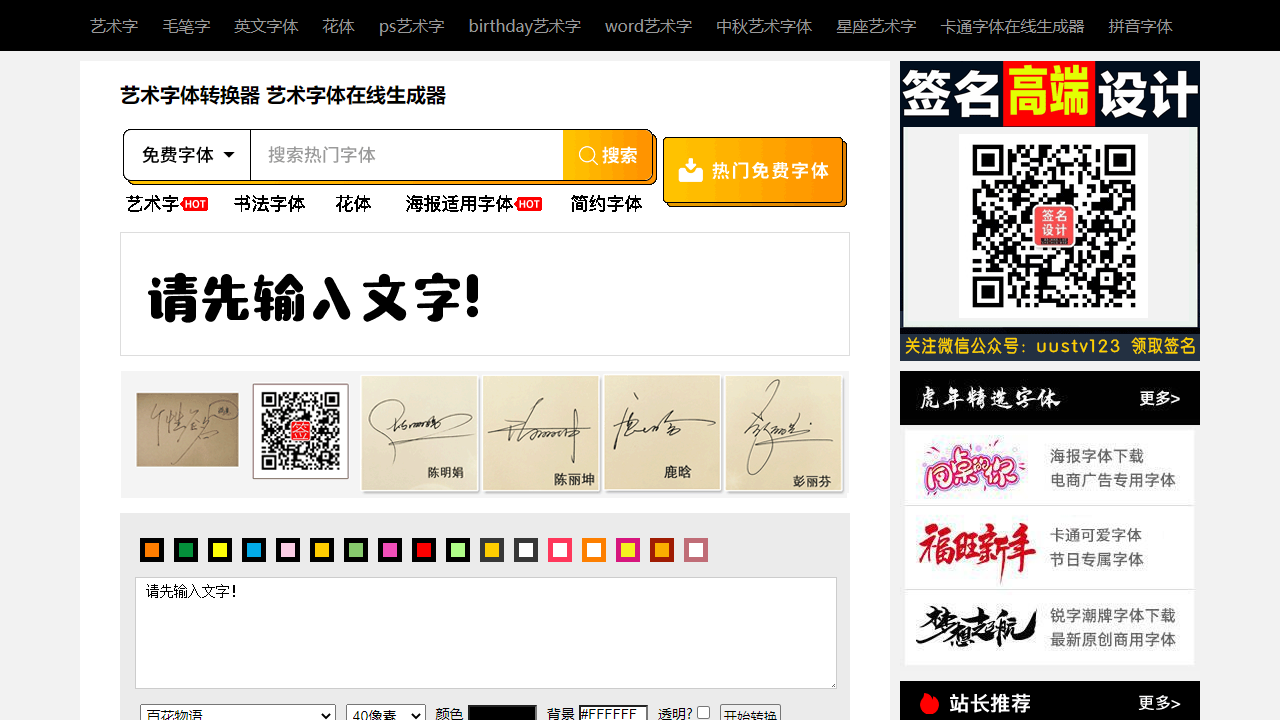This screenshot has height=720, width=1280.
Task: Select 拼音字体 in the top menu
Action: [x=1142, y=26]
